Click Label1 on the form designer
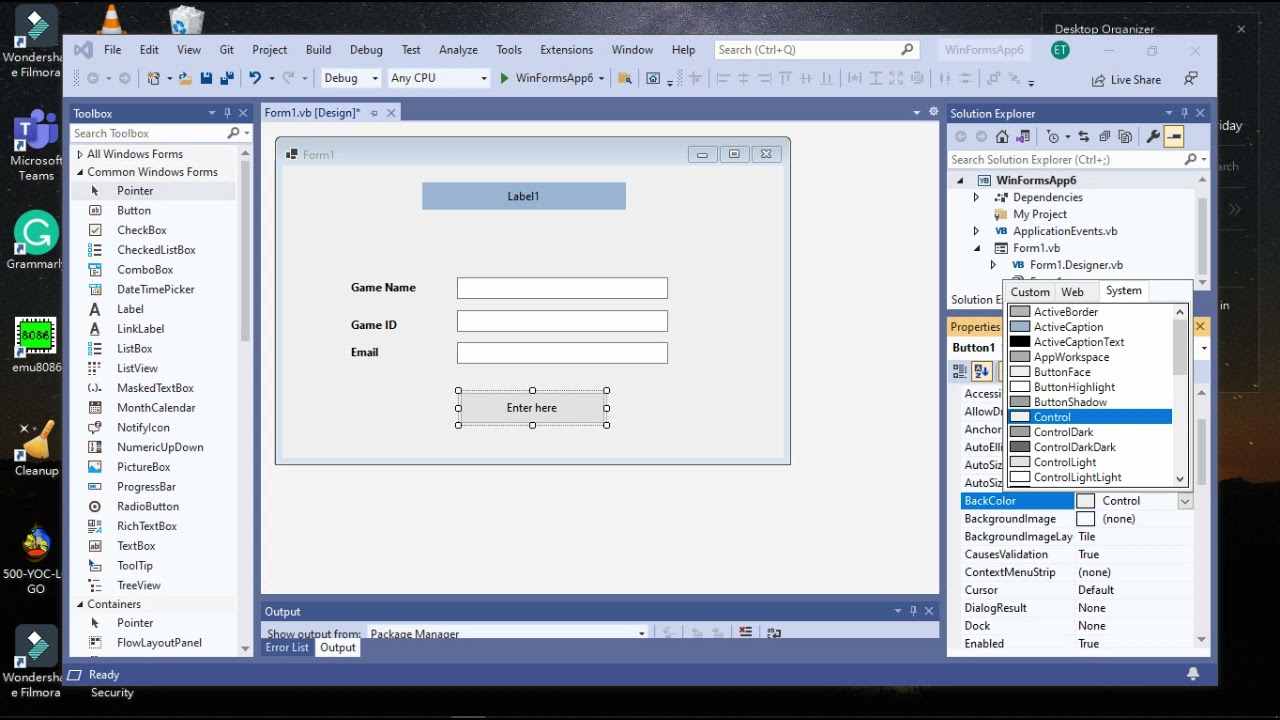 tap(523, 196)
